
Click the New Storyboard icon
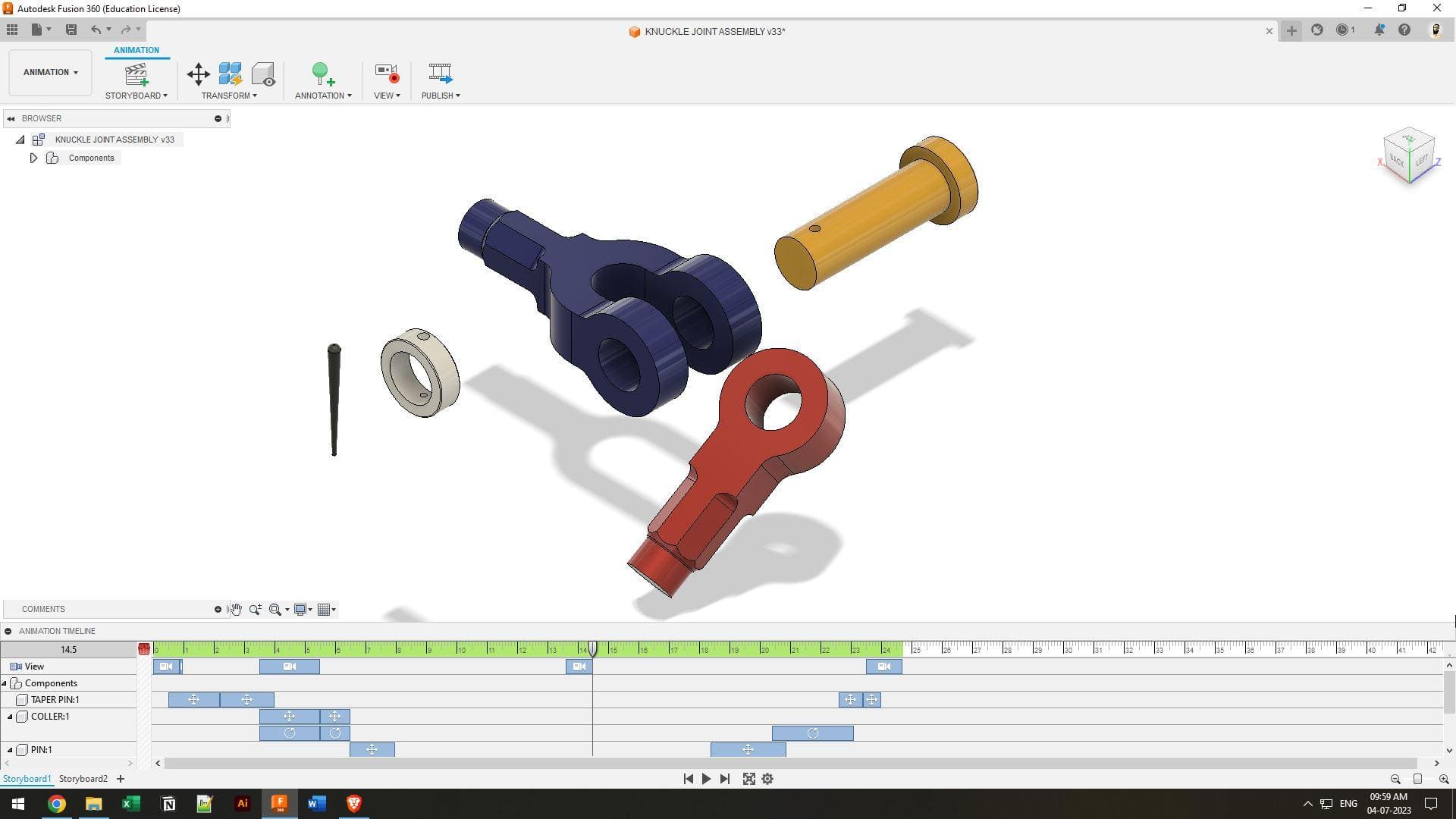(x=136, y=74)
